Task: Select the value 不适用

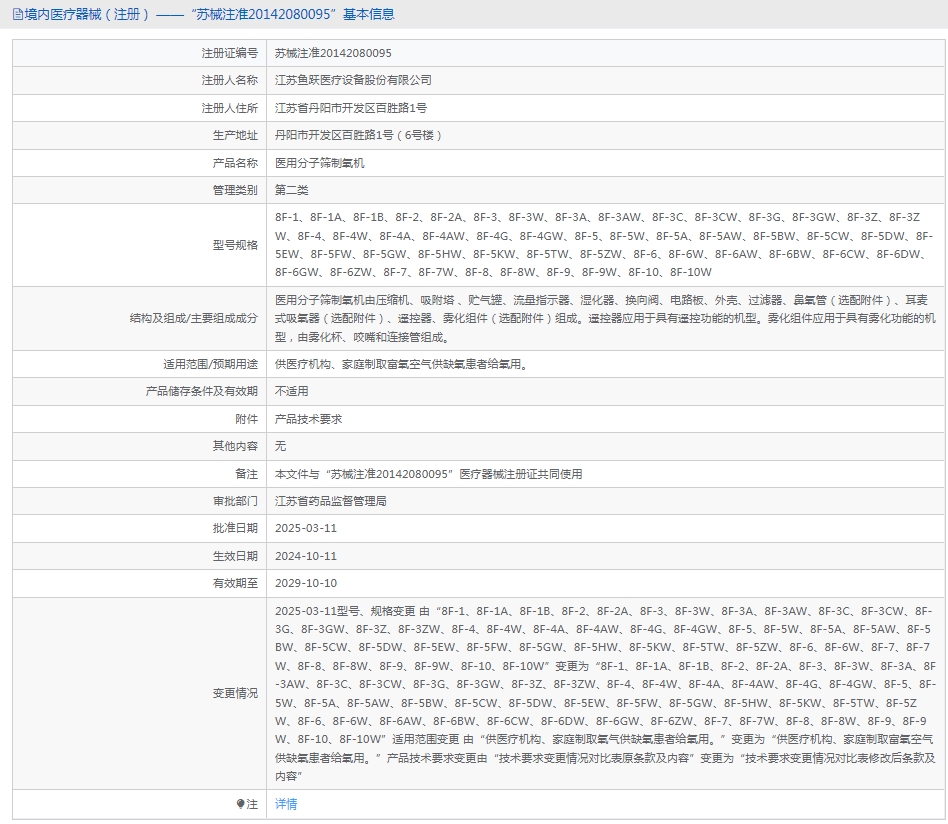Action: 291,392
